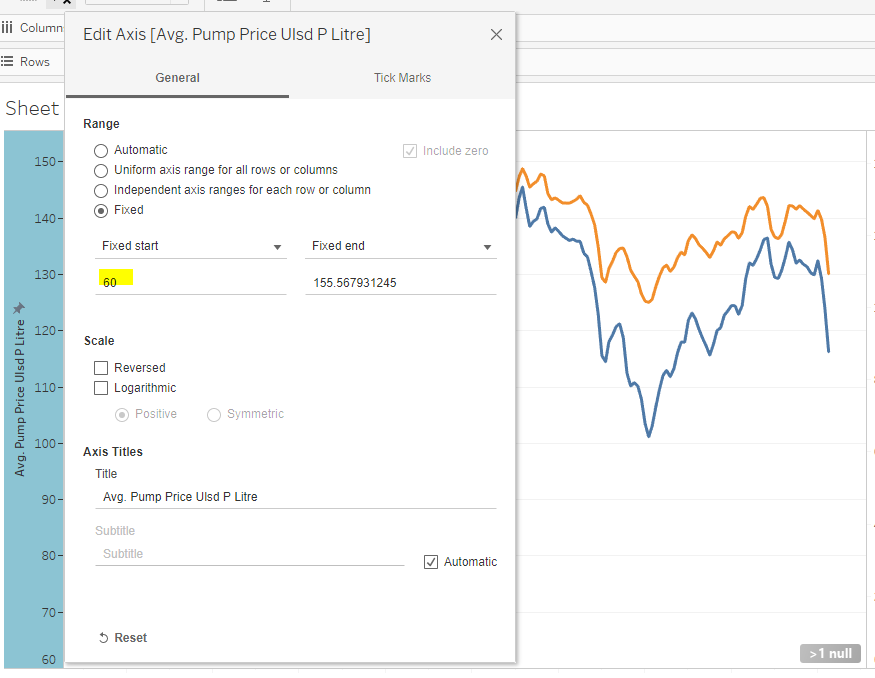
Task: Open the Fixed end dropdown
Action: [x=401, y=246]
